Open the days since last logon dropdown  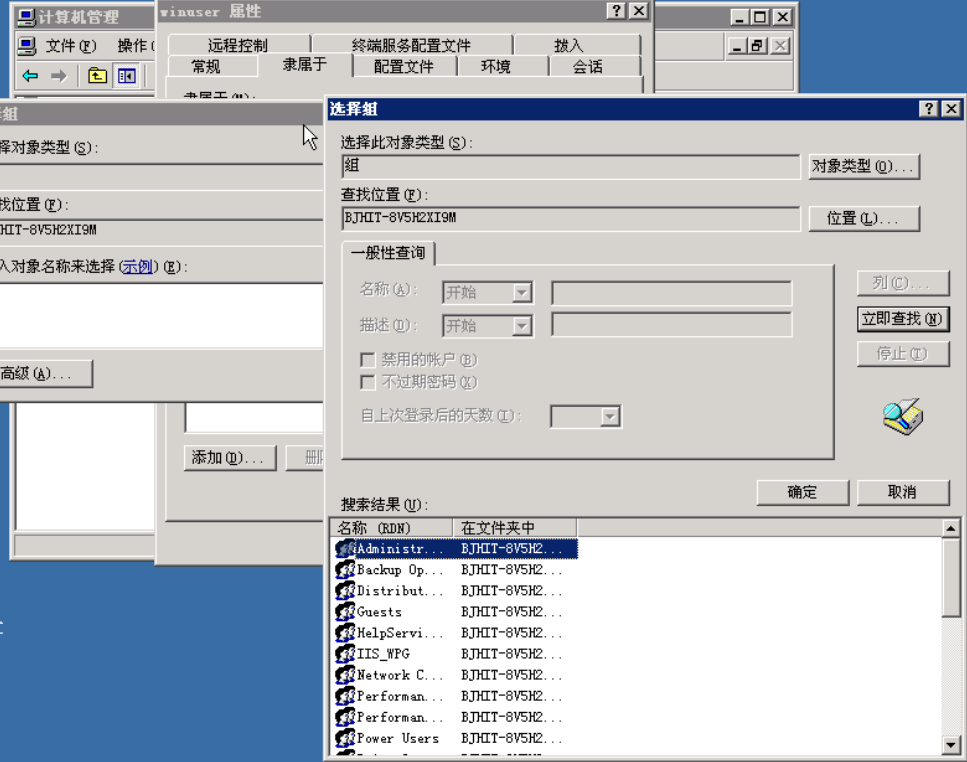coord(609,416)
